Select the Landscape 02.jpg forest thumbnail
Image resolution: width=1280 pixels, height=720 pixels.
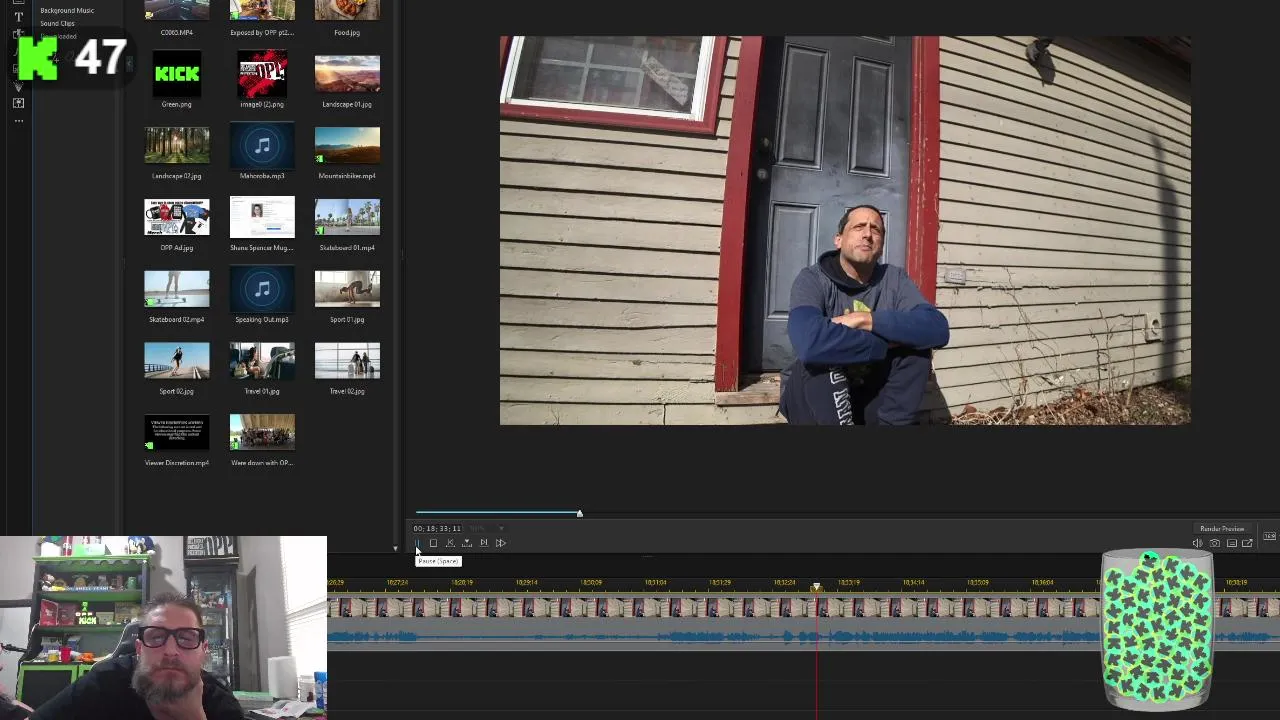(177, 145)
